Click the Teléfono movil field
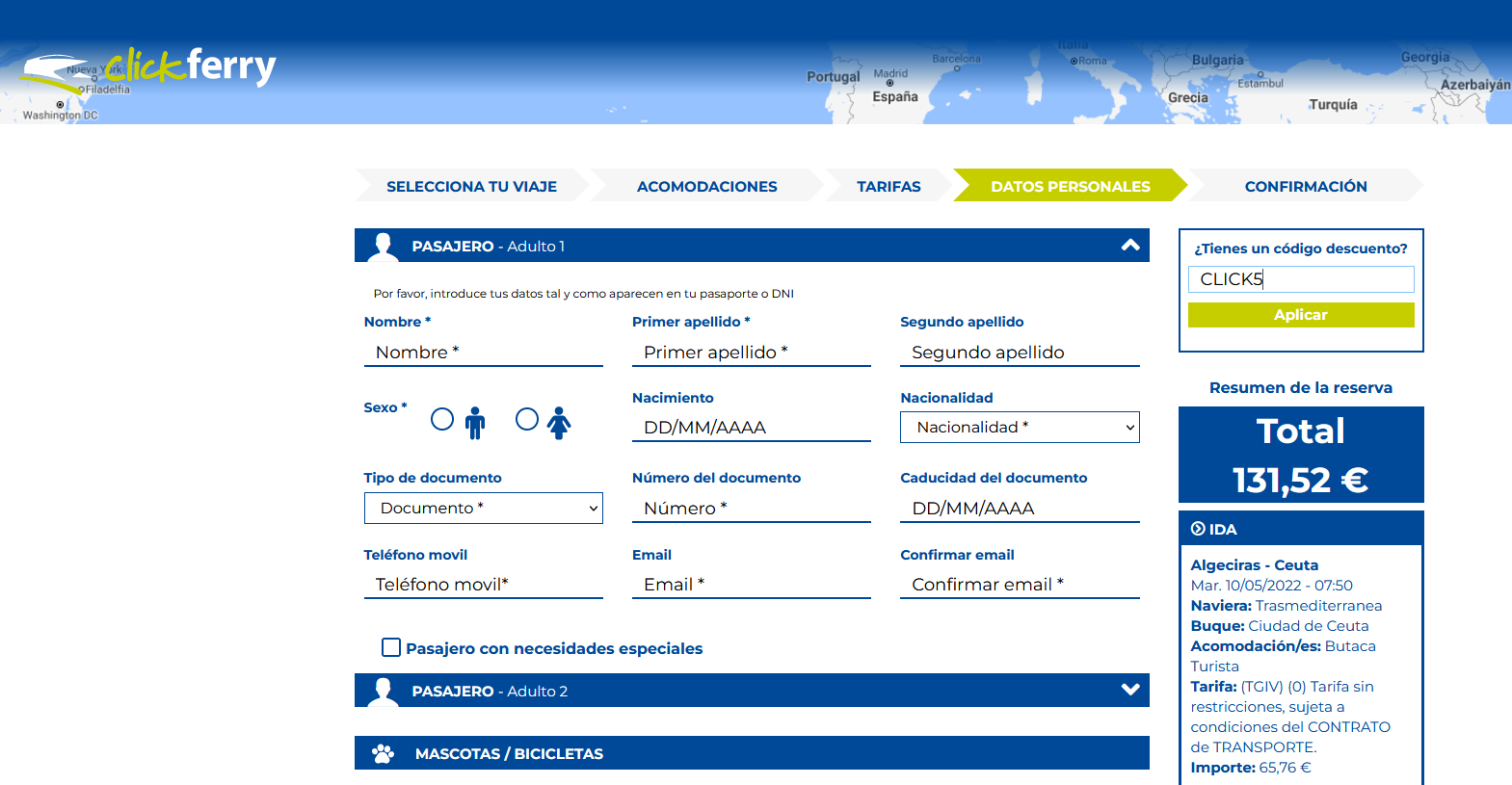Image resolution: width=1512 pixels, height=785 pixels. point(484,585)
